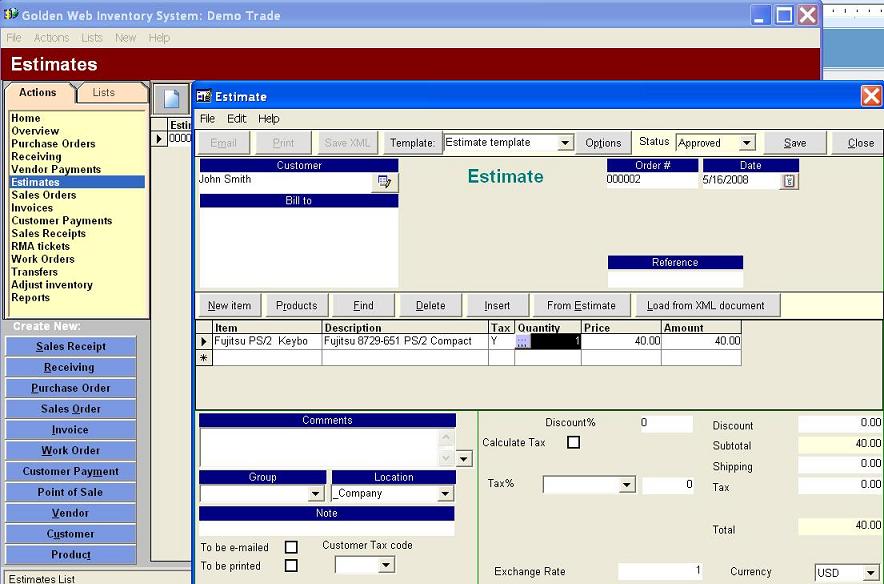The height and width of the screenshot is (584, 884).
Task: Open Point of Sale
Action: point(70,492)
